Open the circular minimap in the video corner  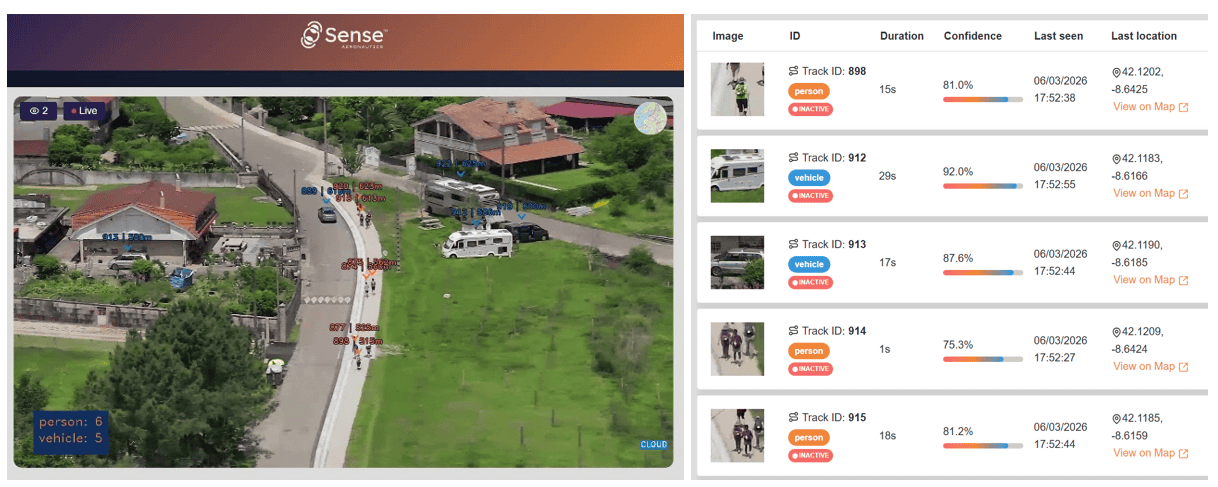pos(650,118)
